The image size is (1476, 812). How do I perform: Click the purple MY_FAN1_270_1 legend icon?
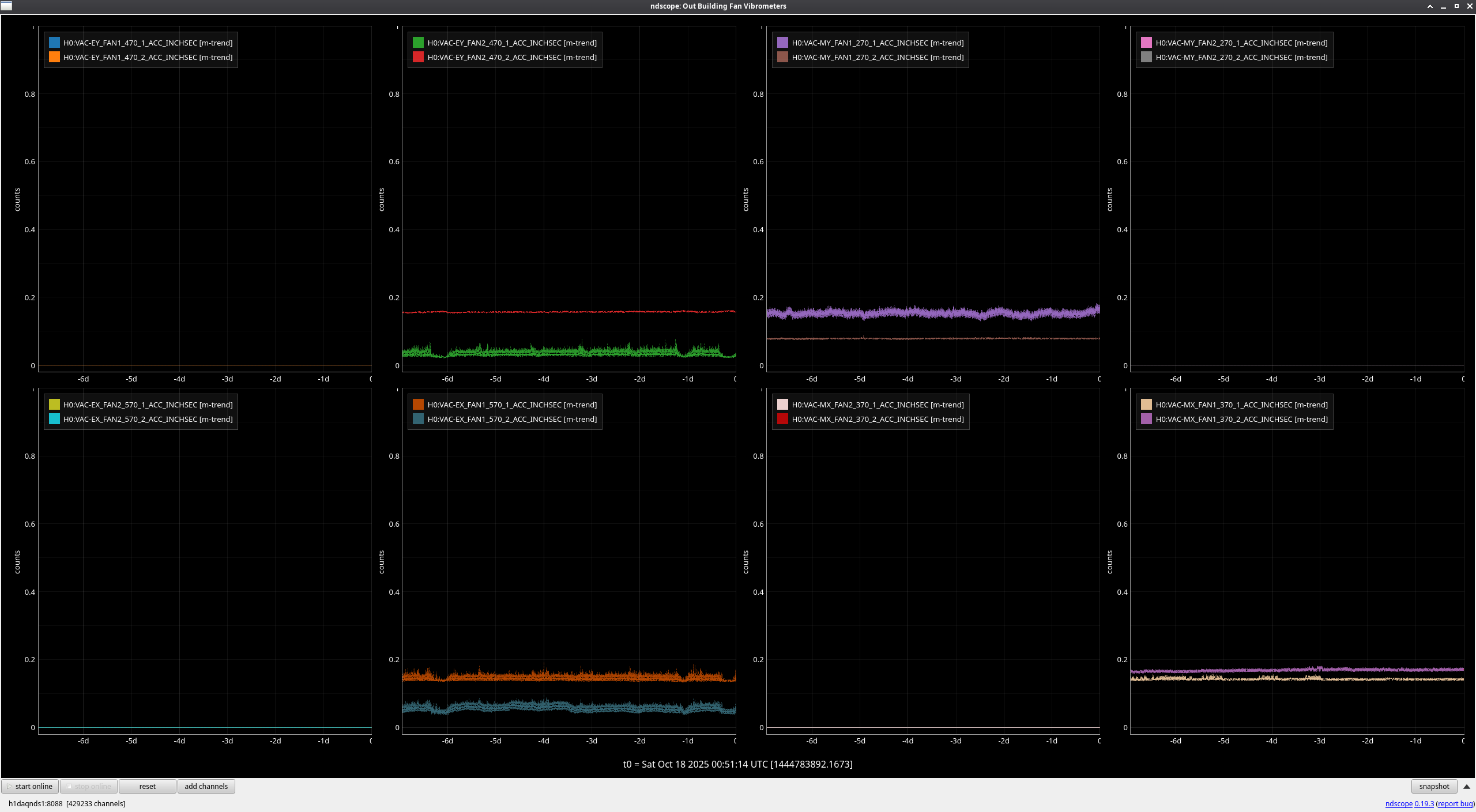click(x=782, y=43)
